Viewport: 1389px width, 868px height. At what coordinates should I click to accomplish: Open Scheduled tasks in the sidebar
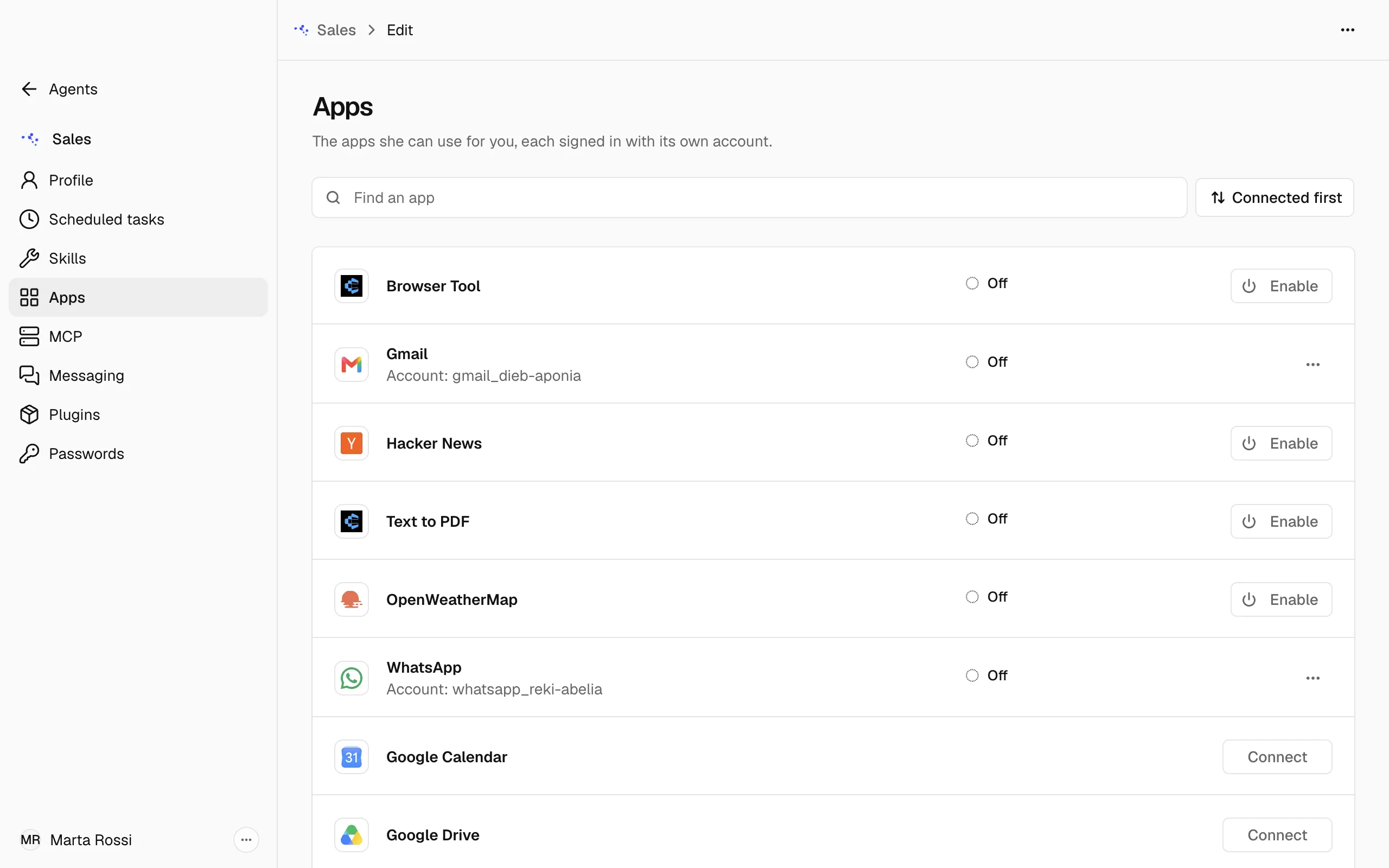point(138,219)
